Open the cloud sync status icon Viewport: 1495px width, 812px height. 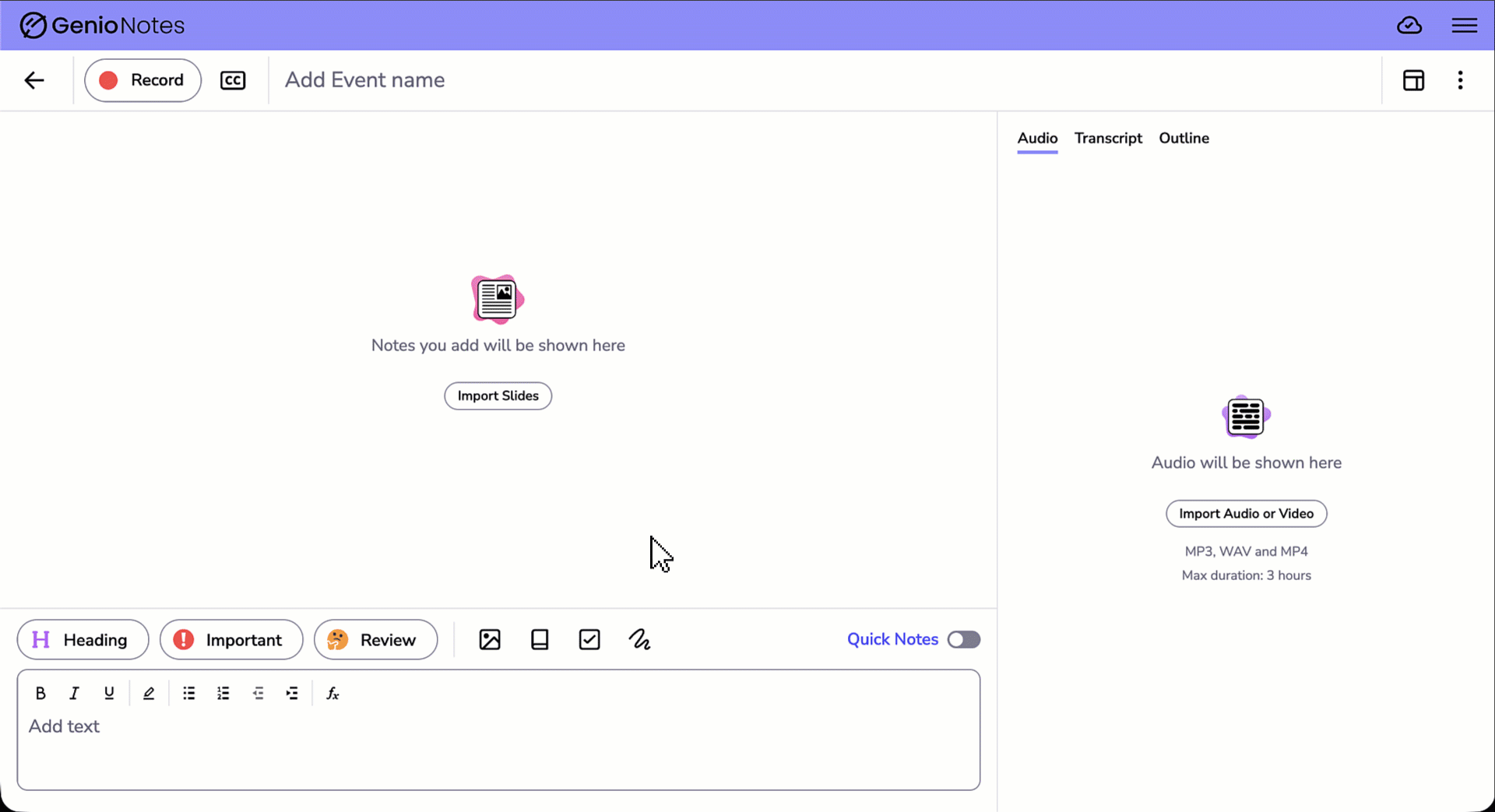[1409, 26]
